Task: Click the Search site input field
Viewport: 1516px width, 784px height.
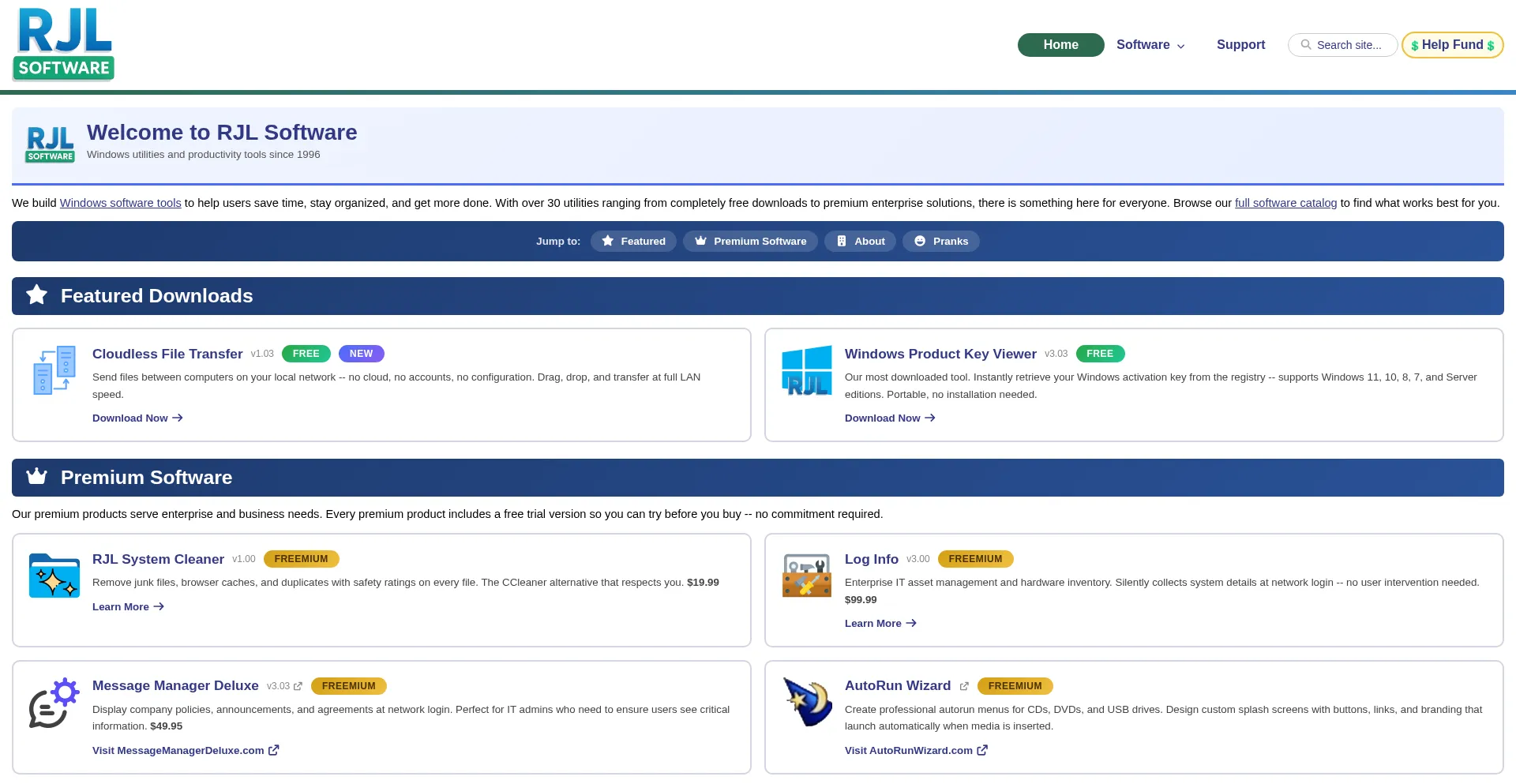Action: (1343, 45)
